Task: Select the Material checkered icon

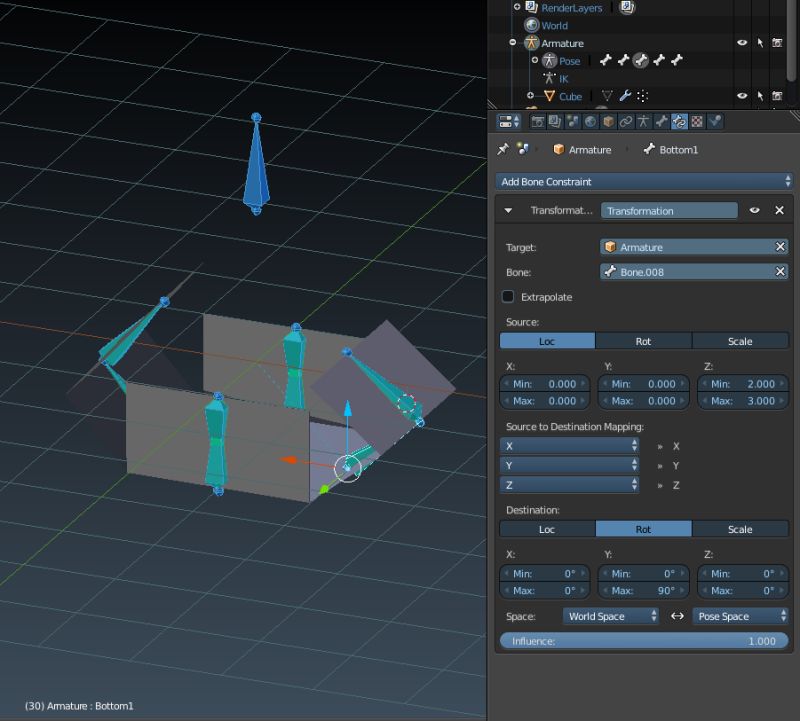Action: [x=698, y=122]
